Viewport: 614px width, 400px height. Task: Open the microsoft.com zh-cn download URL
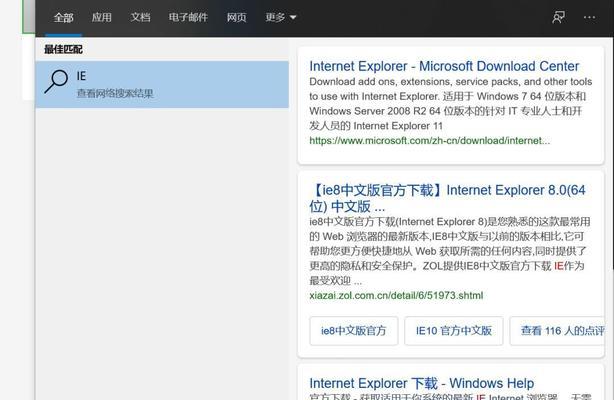[430, 141]
